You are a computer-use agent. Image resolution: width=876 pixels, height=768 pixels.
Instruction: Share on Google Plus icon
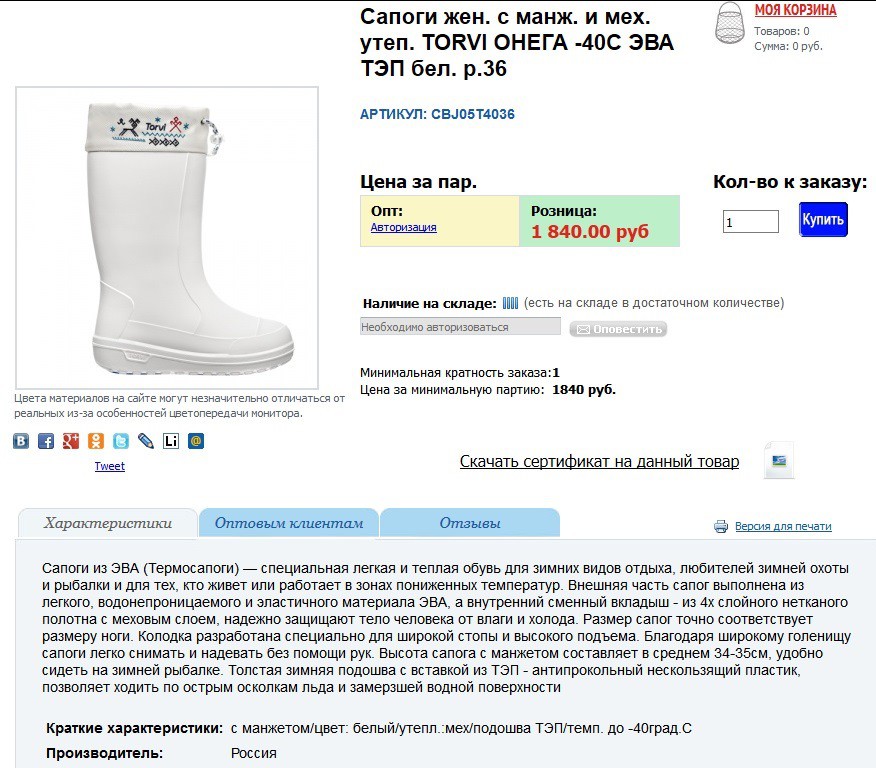(x=70, y=441)
